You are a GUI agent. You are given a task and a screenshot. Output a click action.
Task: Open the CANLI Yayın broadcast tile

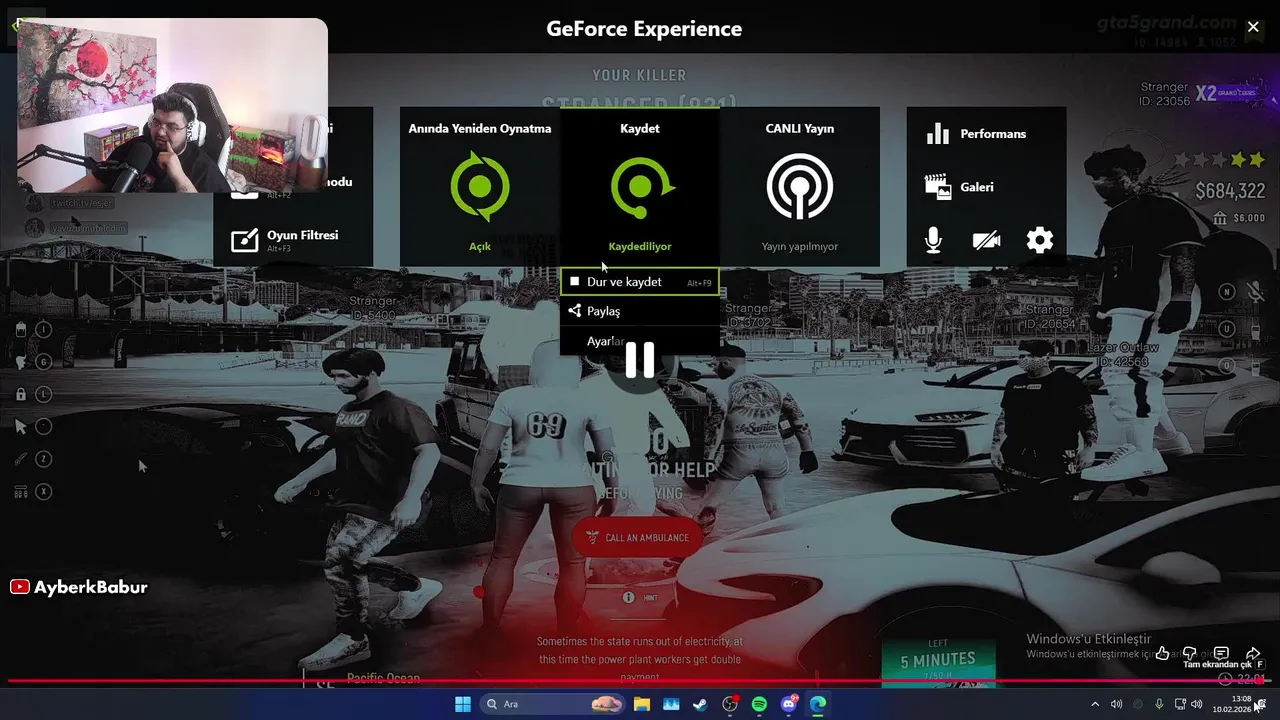(800, 187)
